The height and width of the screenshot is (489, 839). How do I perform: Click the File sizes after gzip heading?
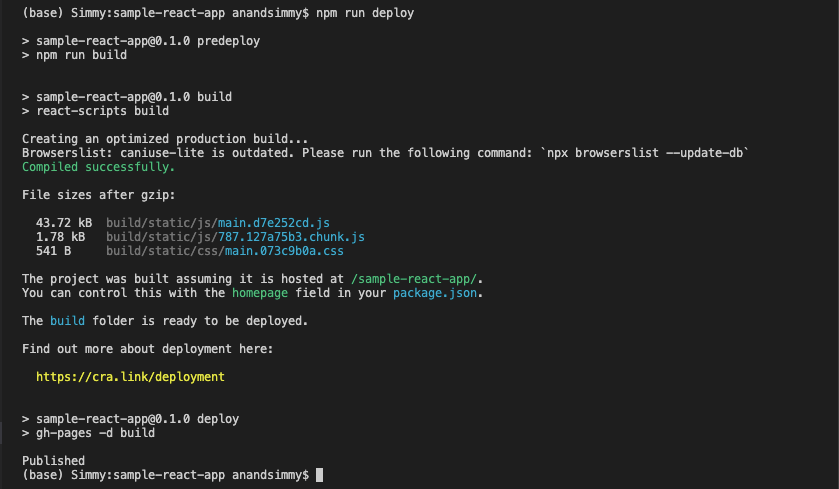click(98, 195)
